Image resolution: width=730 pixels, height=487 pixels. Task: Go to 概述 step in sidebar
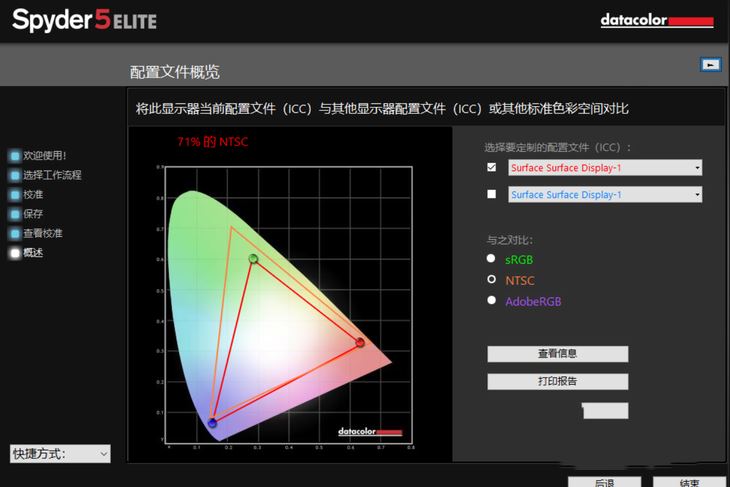tap(33, 253)
